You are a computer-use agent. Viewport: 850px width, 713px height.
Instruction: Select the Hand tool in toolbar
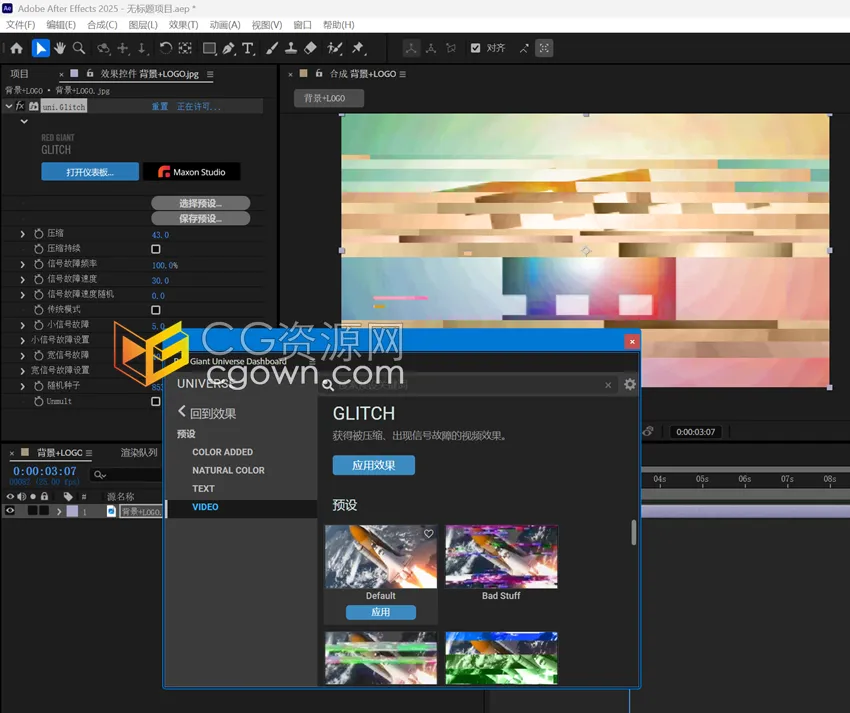(60, 48)
